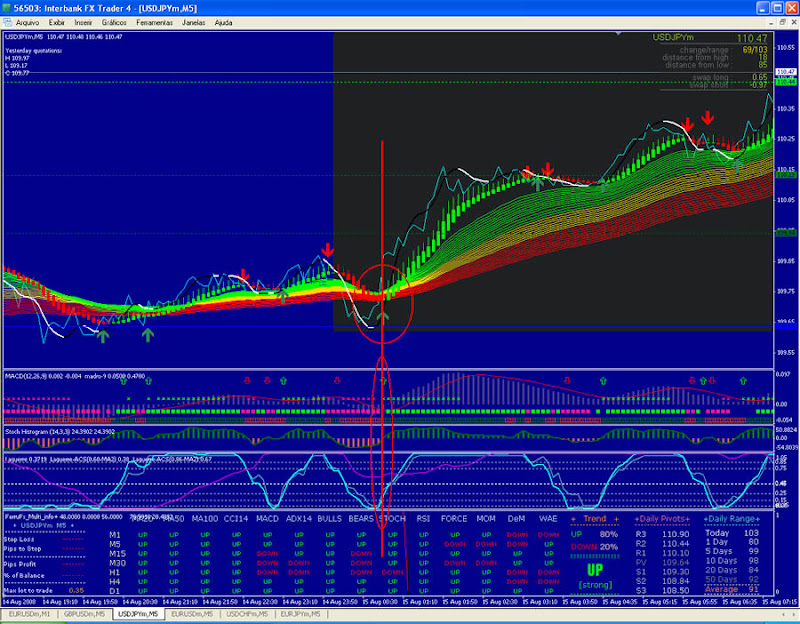Click the 5 Days range row
Viewport: 800px width, 624px height.
tap(731, 552)
